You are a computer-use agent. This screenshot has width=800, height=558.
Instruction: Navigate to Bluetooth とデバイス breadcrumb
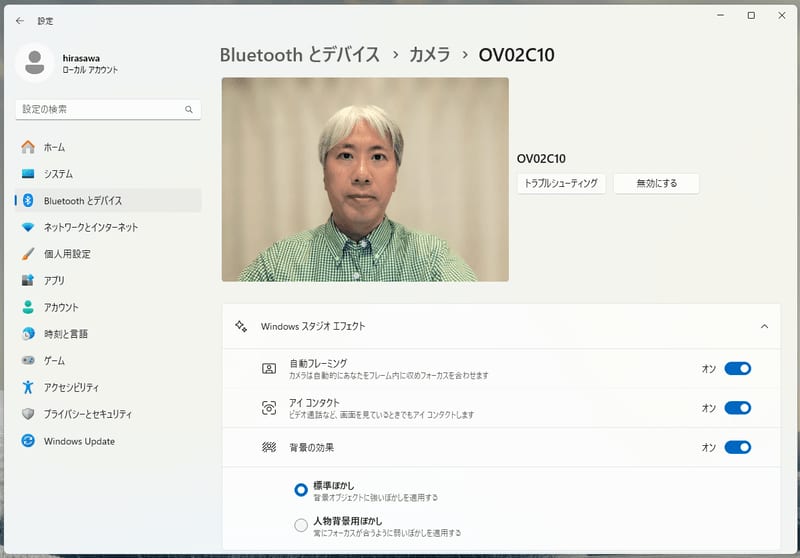coord(300,55)
